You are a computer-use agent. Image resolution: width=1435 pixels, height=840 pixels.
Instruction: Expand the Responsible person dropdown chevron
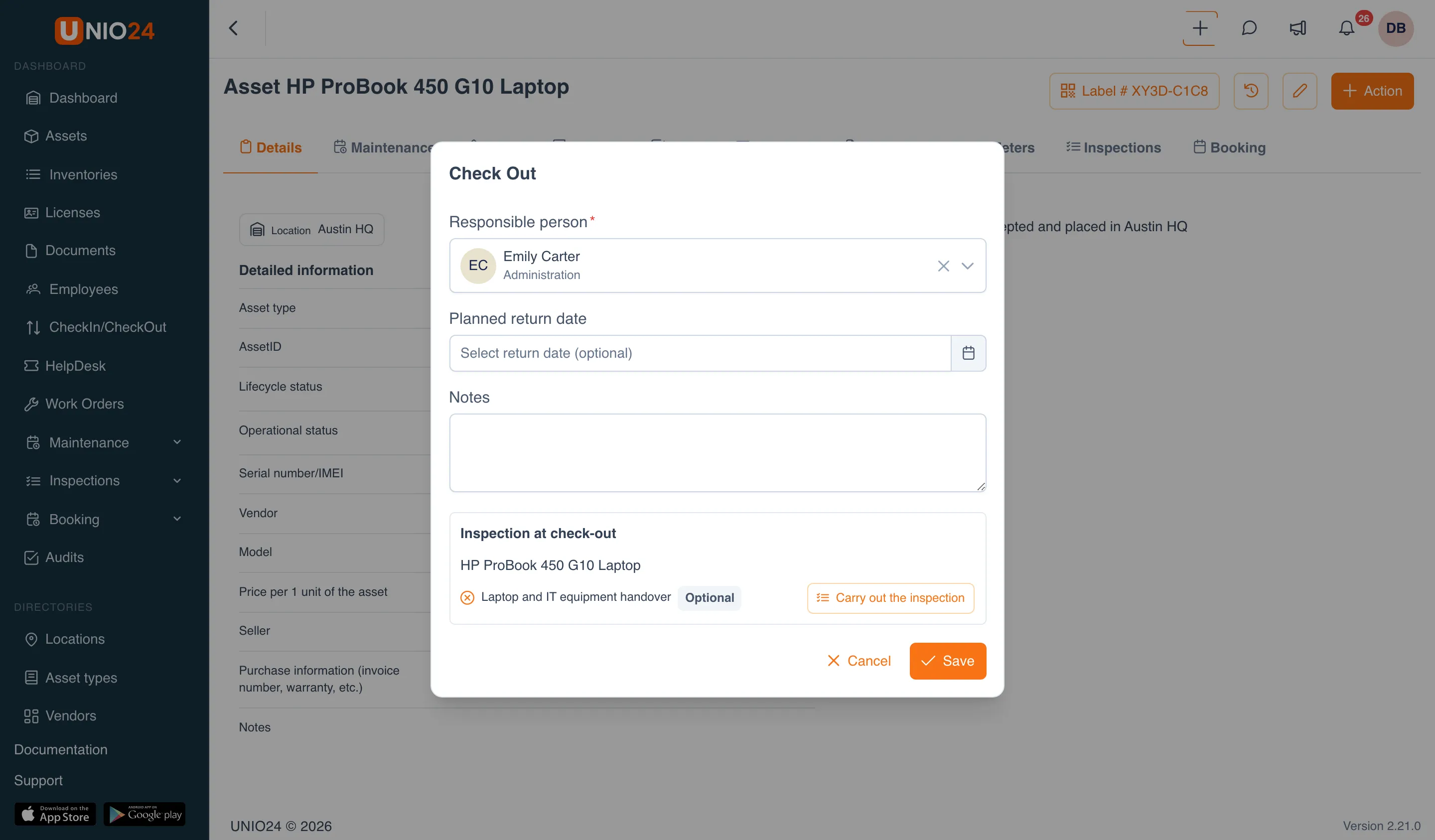tap(968, 266)
